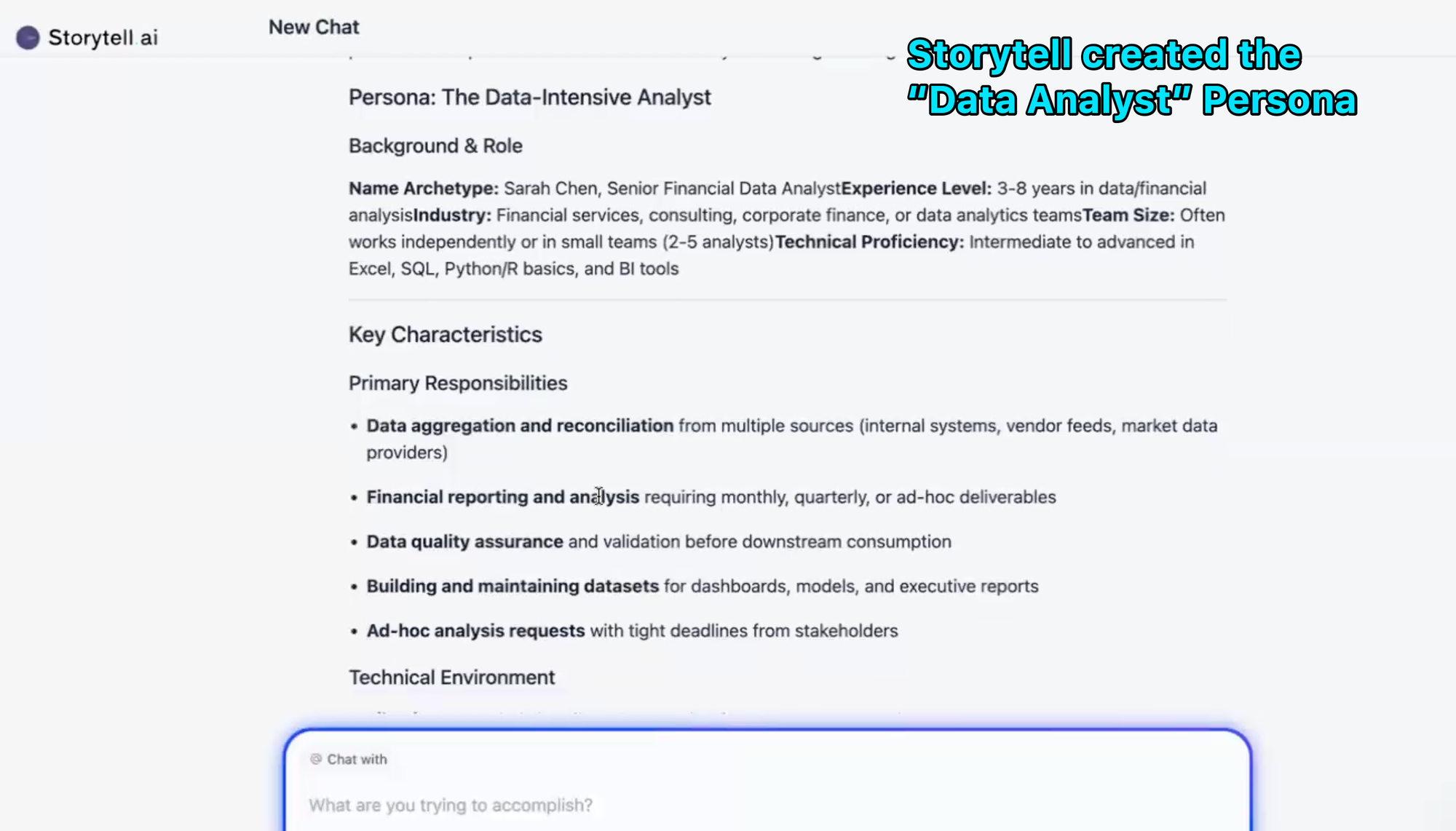Click the 'Data aggregation and reconciliation' bullet text
The width and height of the screenshot is (1456, 831).
pos(519,426)
